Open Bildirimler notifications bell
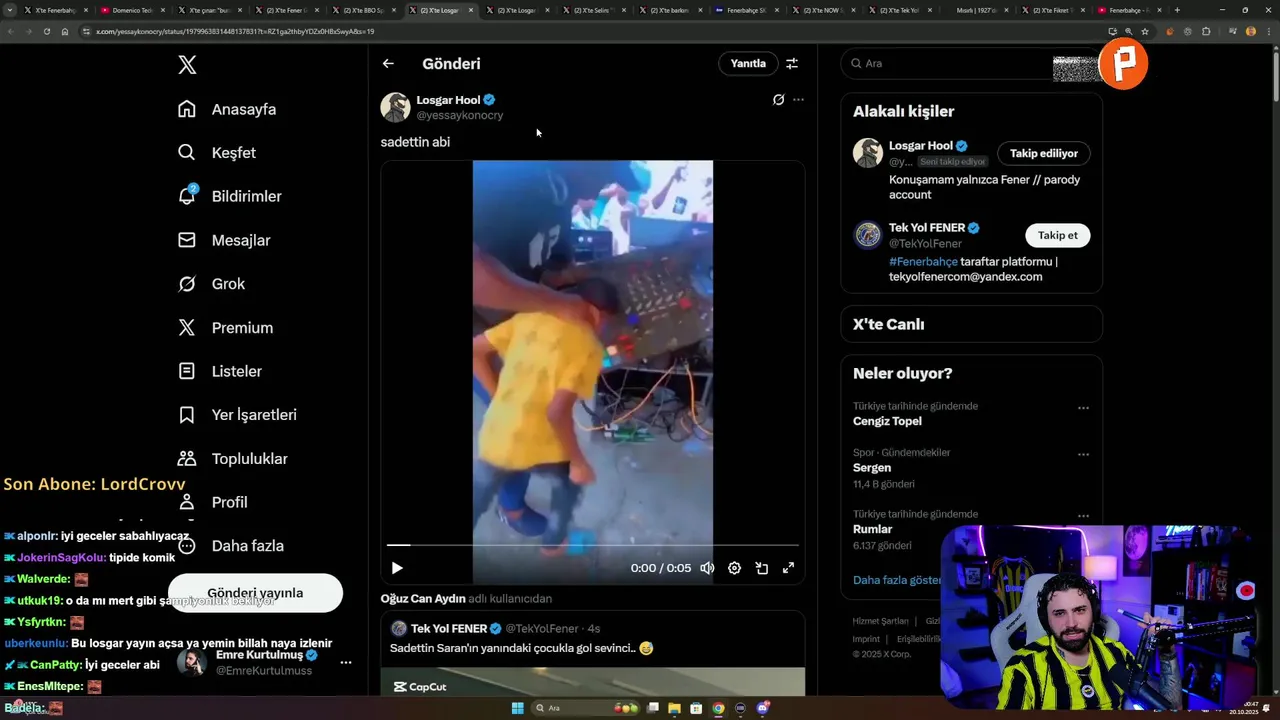 coord(230,196)
